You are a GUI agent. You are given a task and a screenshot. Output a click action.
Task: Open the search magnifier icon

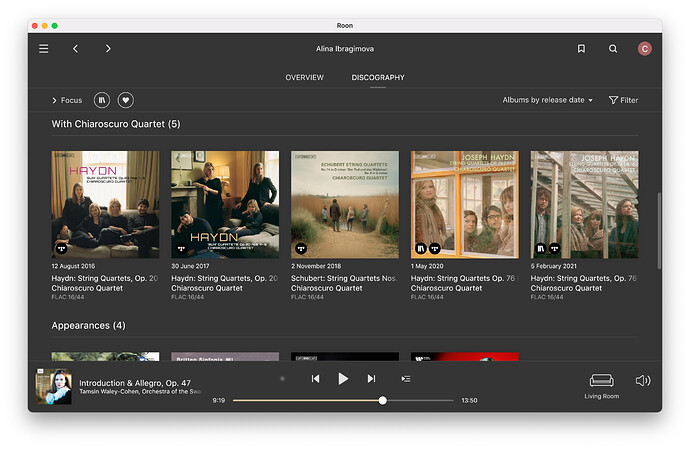point(613,48)
